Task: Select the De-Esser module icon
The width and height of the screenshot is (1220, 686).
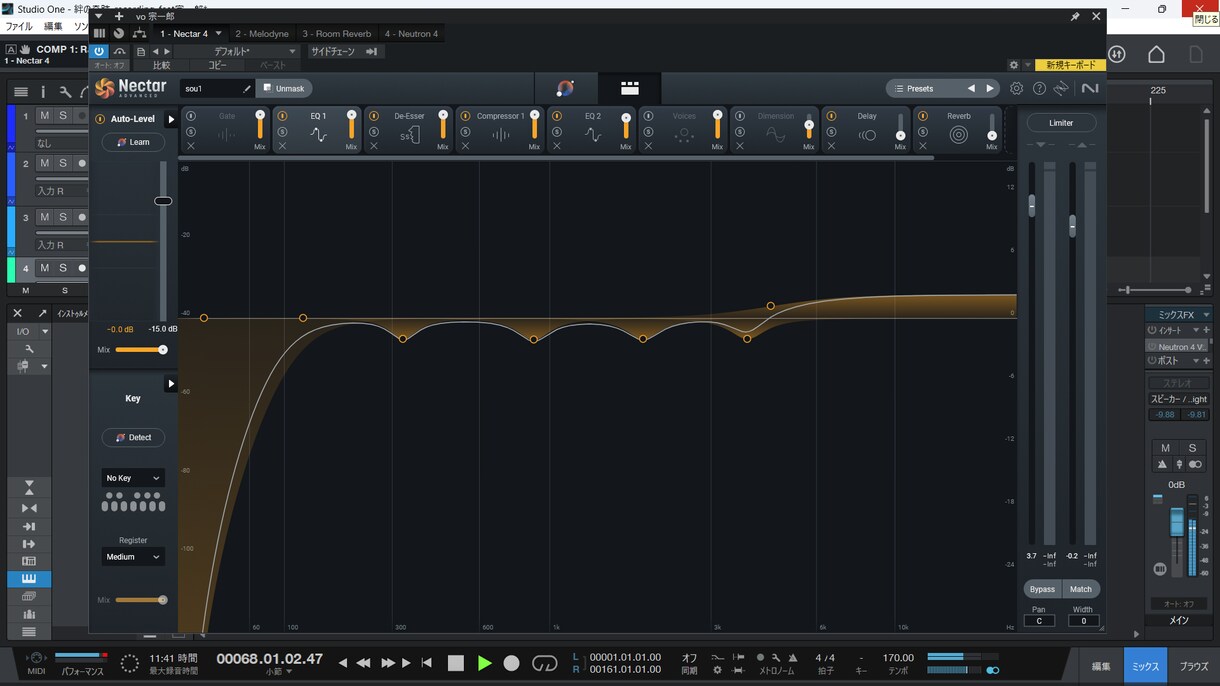Action: 410,135
